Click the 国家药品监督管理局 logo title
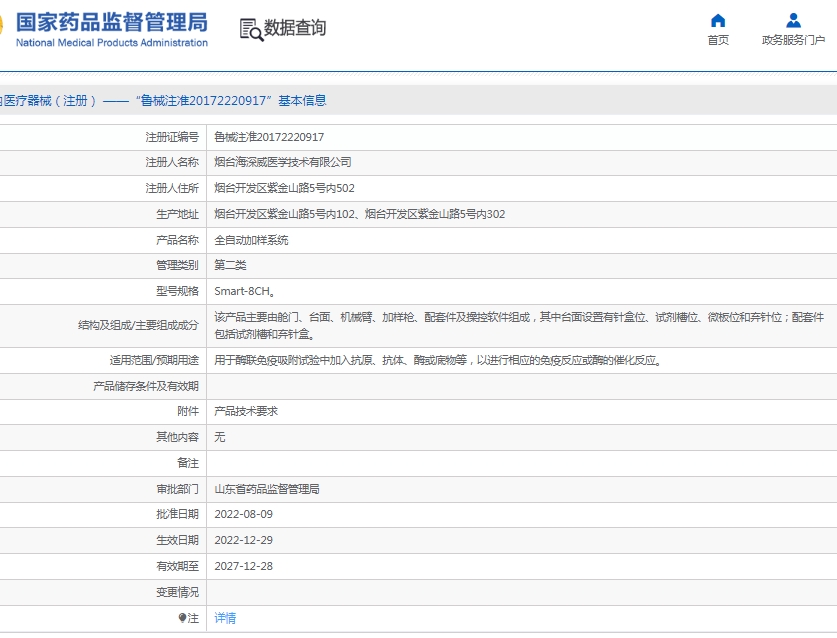The width and height of the screenshot is (837, 638). click(112, 22)
